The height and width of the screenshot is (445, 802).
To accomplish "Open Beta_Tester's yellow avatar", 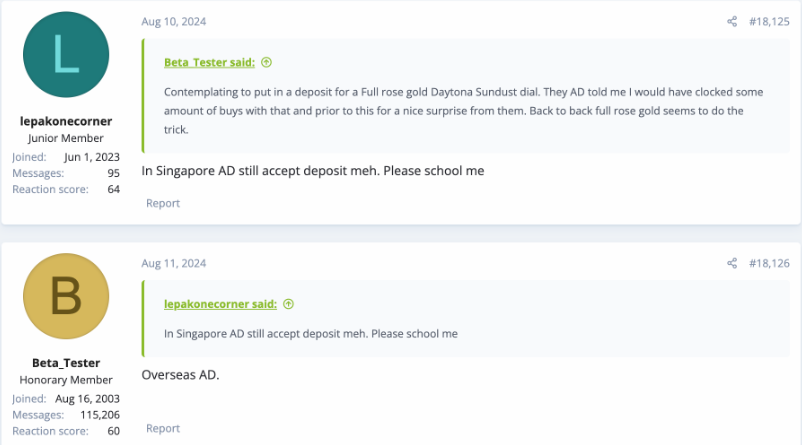I will 66,297.
